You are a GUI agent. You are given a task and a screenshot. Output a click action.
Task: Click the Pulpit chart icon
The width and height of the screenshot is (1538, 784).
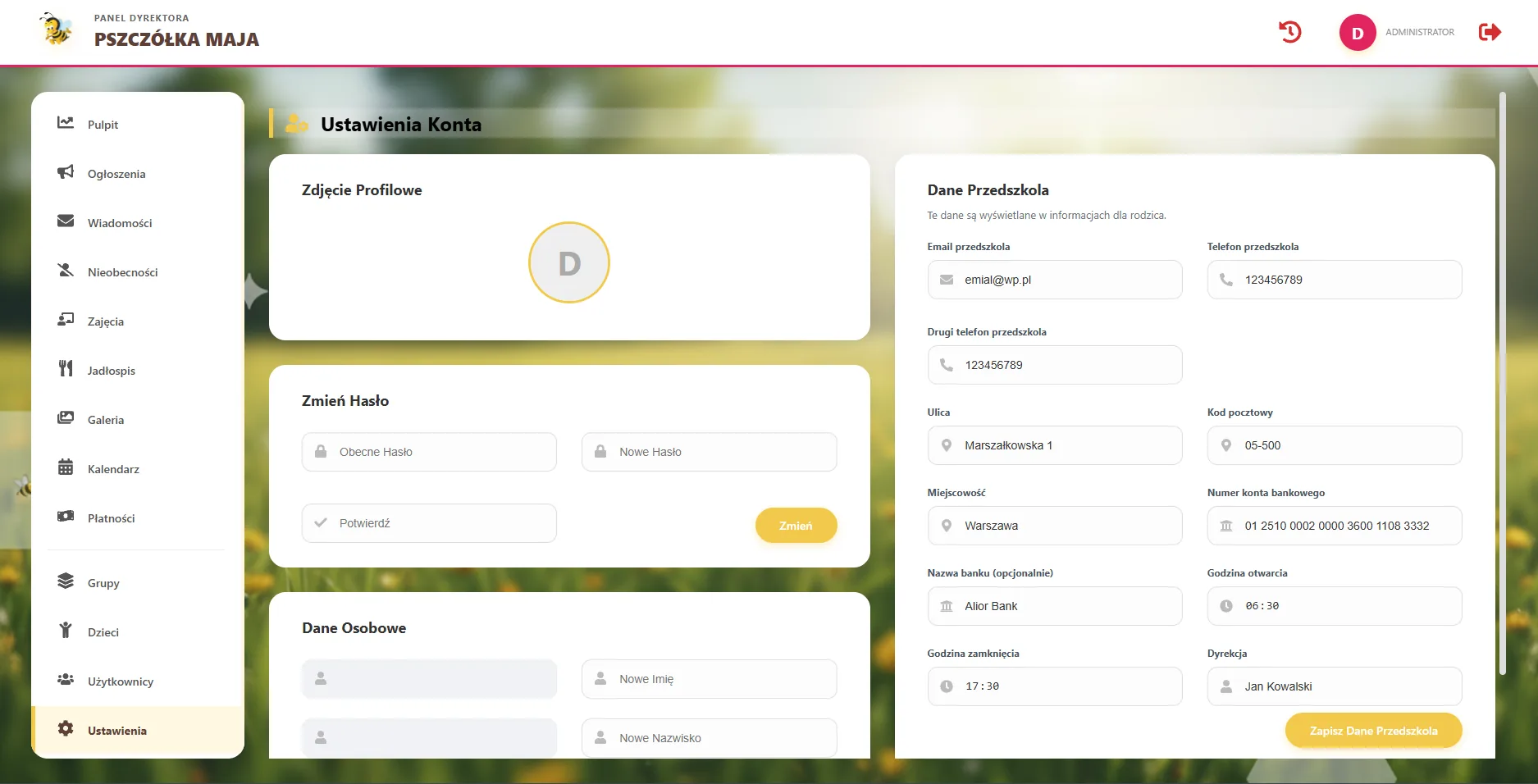66,123
